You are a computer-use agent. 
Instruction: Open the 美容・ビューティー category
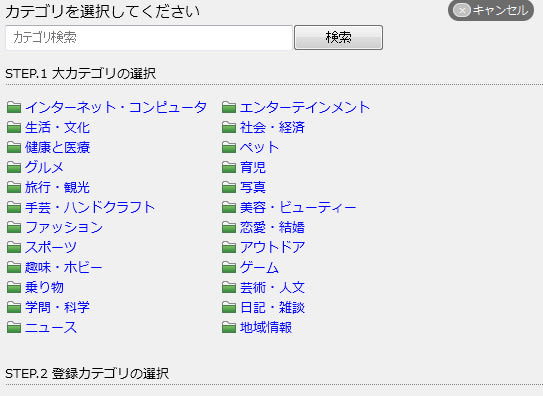point(298,207)
